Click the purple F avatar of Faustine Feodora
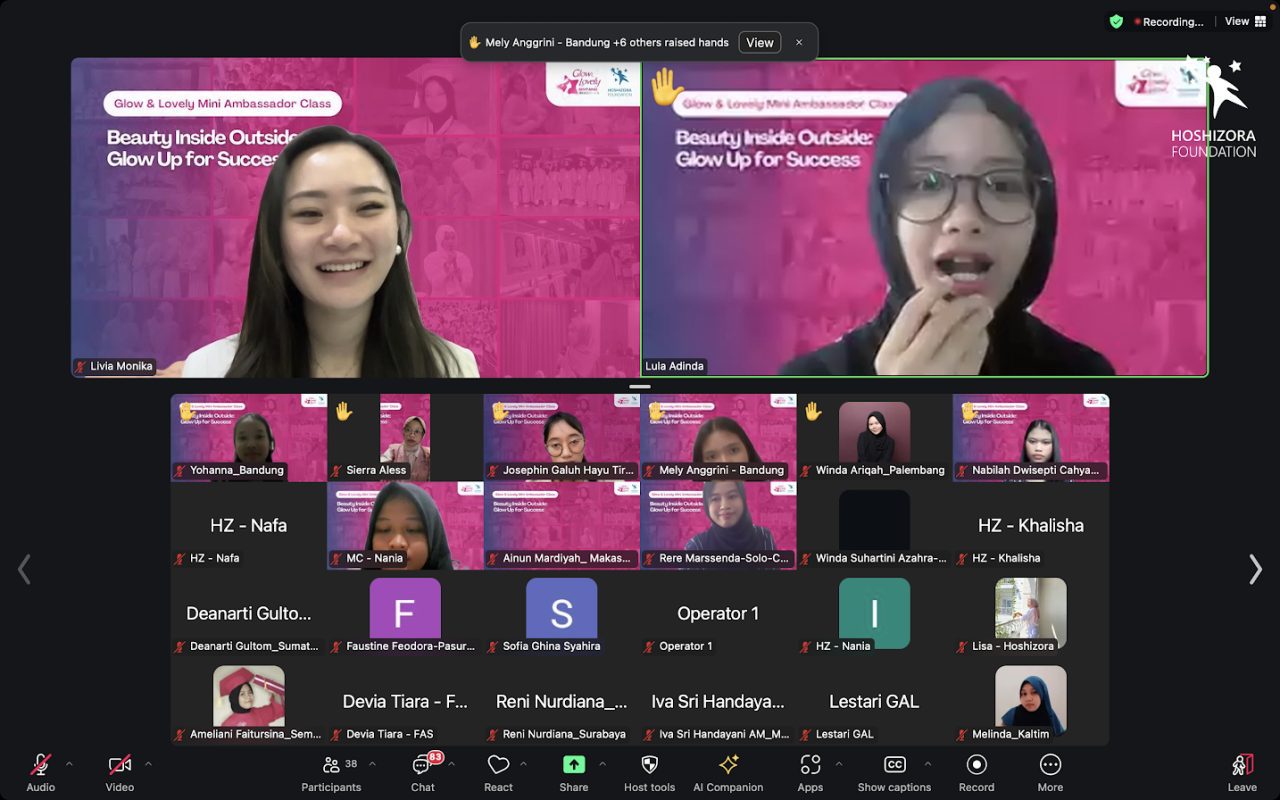Screen dimensions: 1280x800 (x=405, y=608)
